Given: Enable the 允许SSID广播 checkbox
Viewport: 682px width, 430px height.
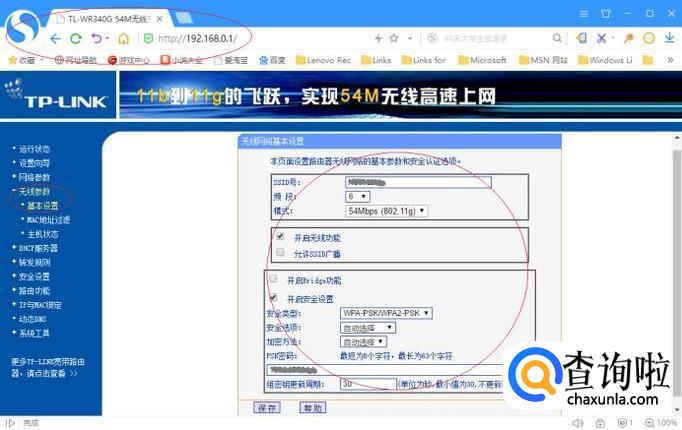Looking at the screenshot, I should pyautogui.click(x=280, y=252).
